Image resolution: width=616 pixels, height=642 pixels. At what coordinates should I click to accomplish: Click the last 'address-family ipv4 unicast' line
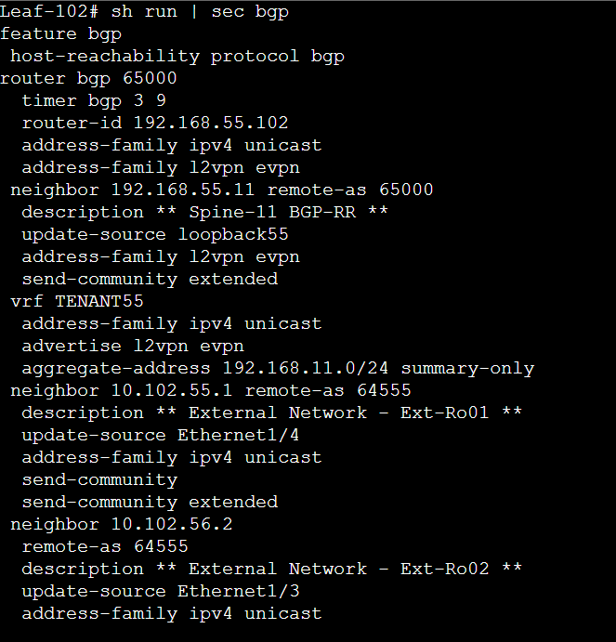click(172, 614)
